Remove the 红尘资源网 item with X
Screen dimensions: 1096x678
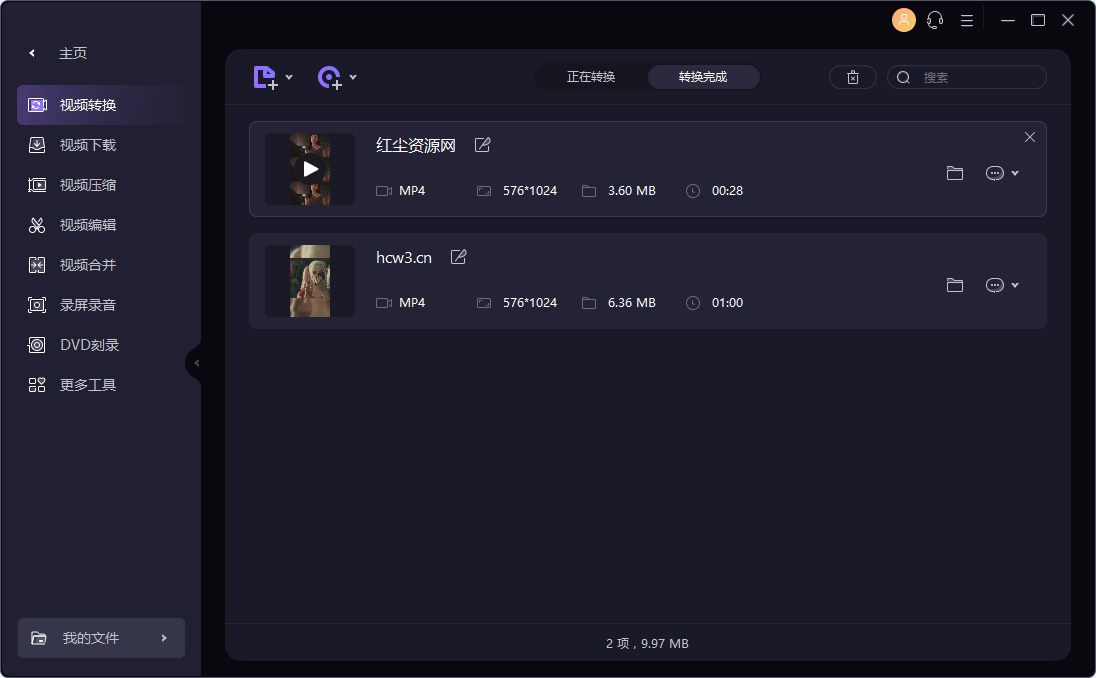pos(1030,137)
